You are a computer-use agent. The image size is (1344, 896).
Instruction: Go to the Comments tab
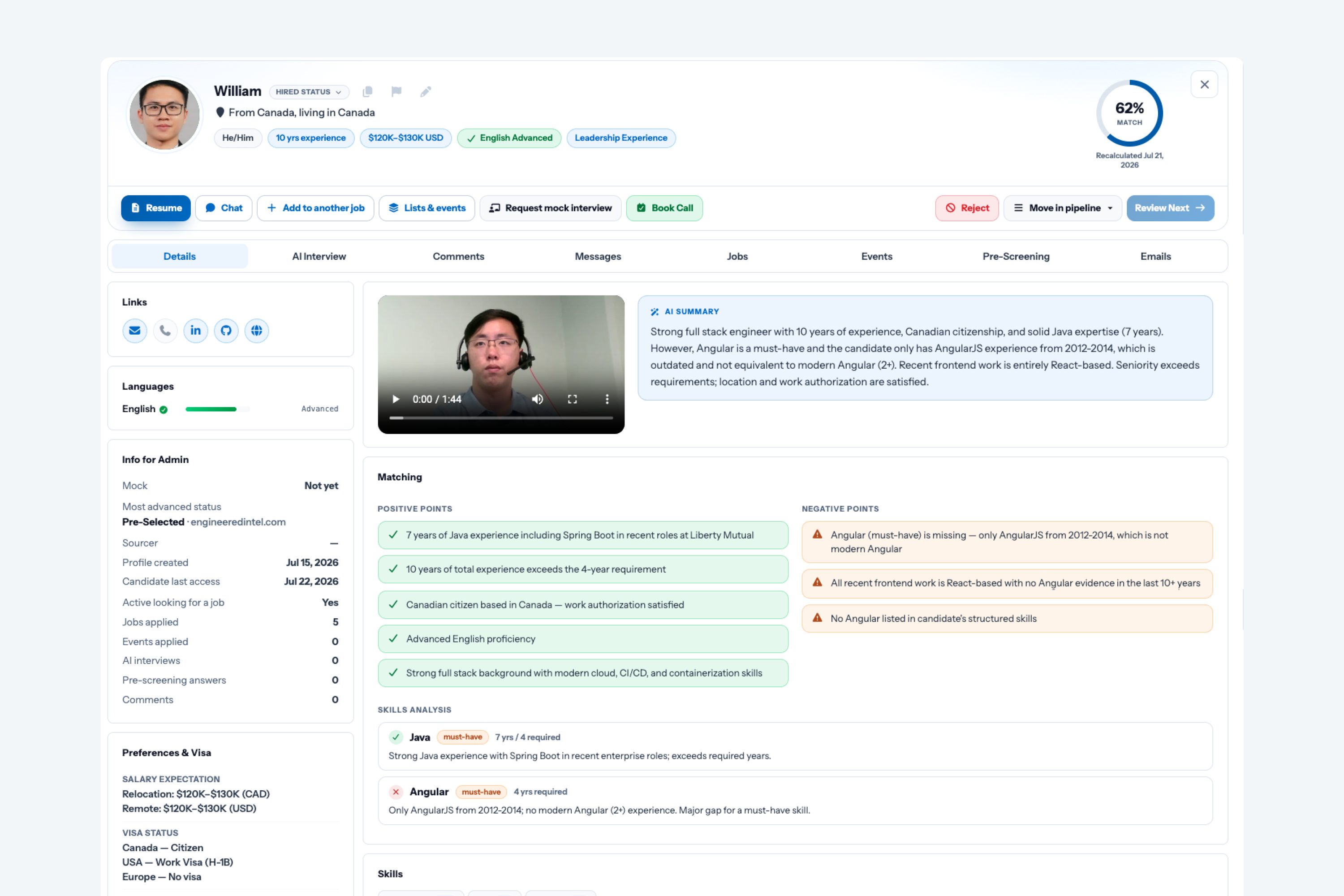pyautogui.click(x=458, y=256)
